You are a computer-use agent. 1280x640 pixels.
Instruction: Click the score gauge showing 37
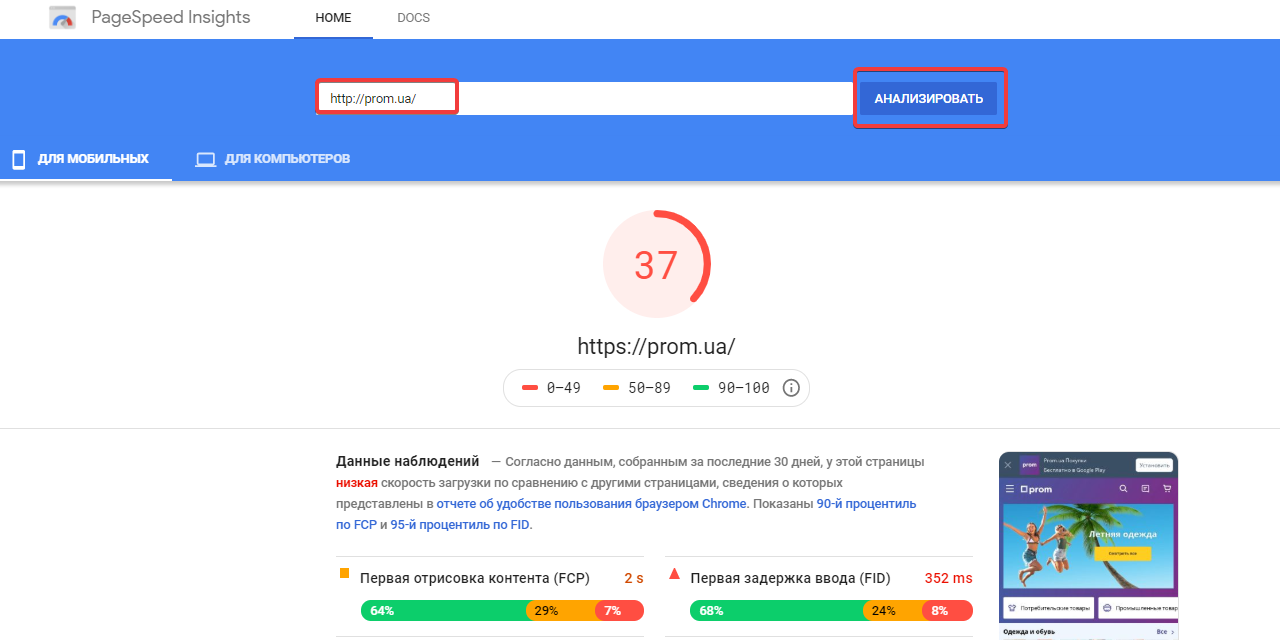click(656, 264)
